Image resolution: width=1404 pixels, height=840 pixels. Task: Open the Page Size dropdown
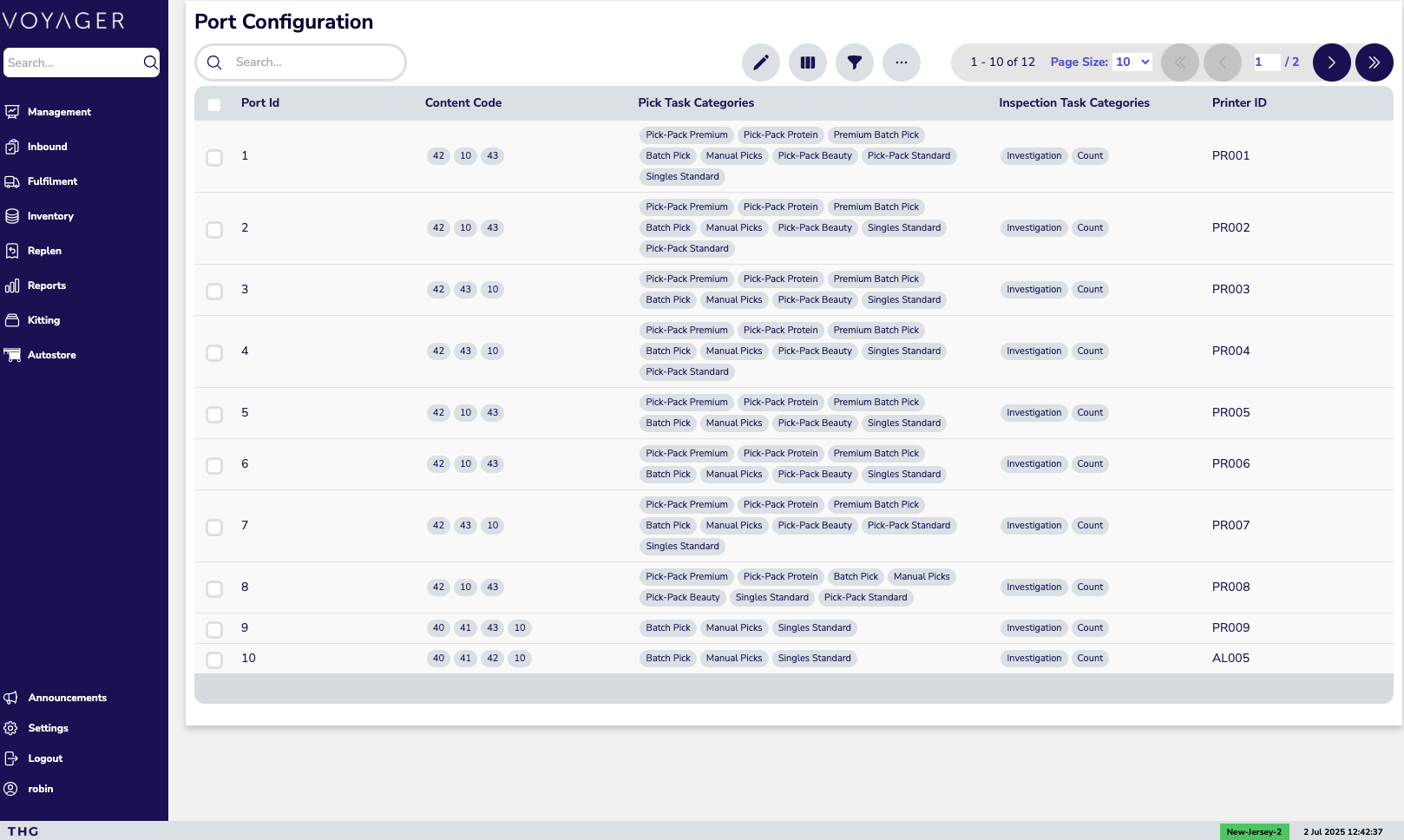coord(1132,62)
